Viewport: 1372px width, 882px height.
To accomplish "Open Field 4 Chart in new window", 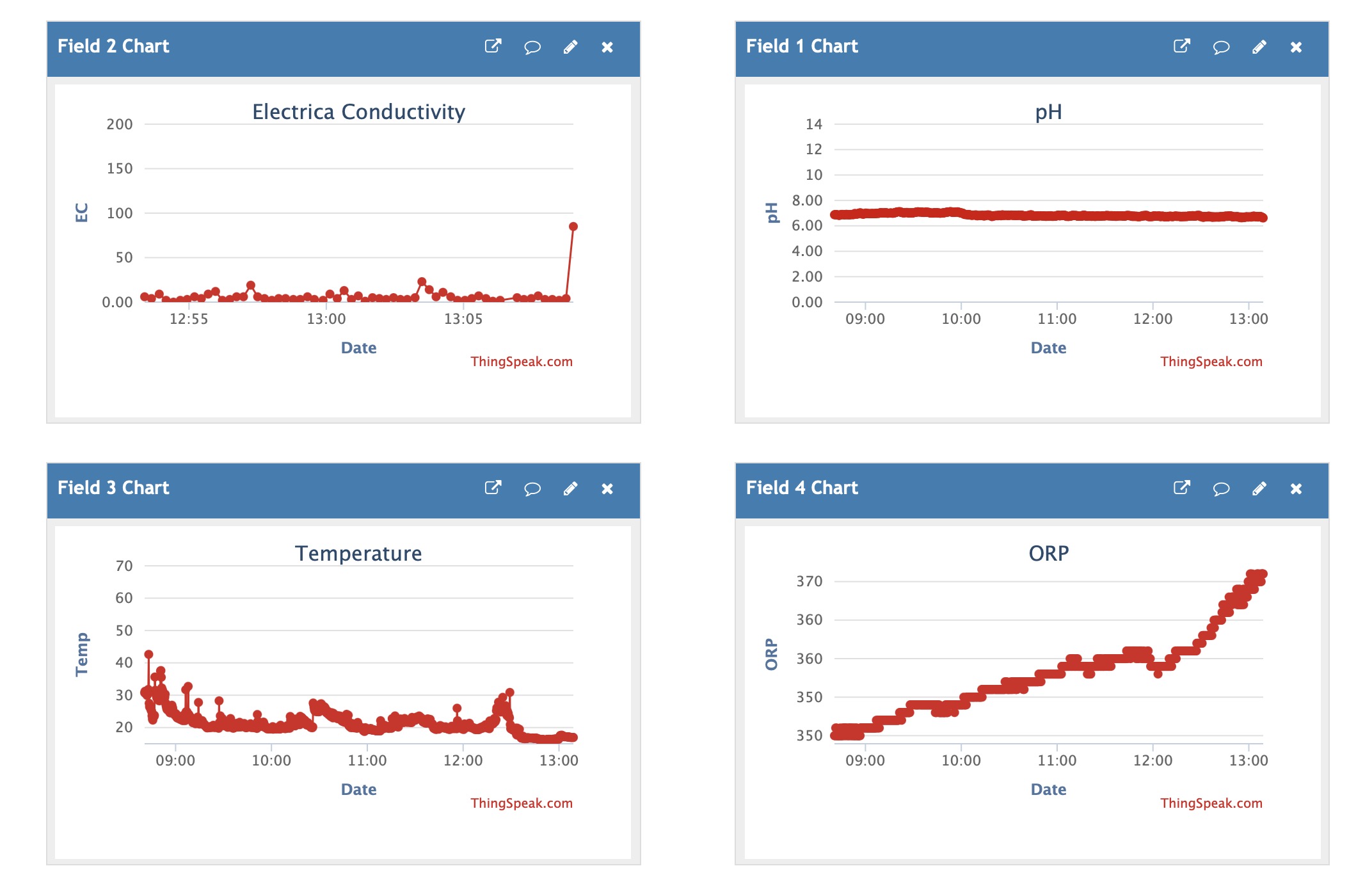I will [1181, 488].
